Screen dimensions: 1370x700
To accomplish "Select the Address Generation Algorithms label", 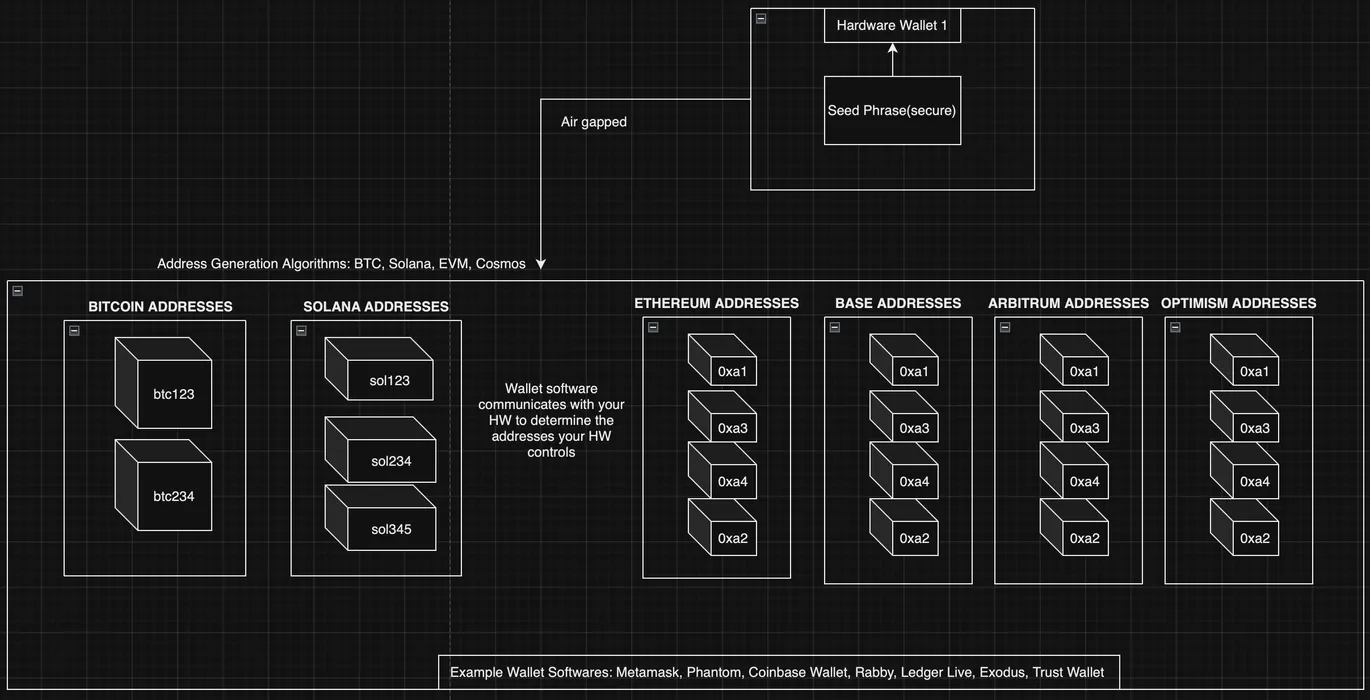I will [341, 264].
